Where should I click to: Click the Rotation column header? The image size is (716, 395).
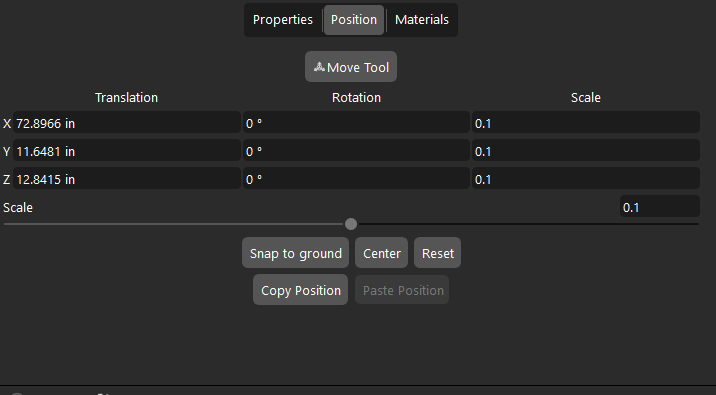point(356,97)
